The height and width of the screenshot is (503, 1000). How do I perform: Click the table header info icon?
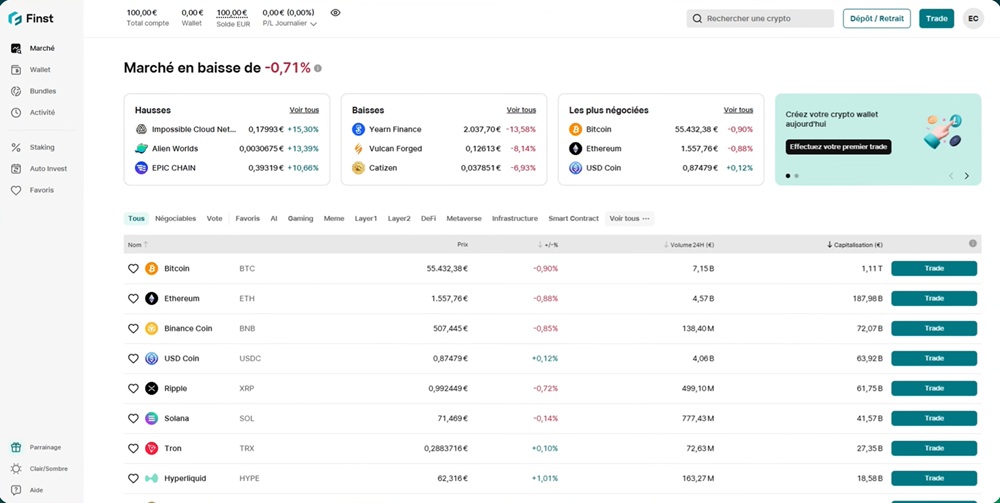[973, 244]
